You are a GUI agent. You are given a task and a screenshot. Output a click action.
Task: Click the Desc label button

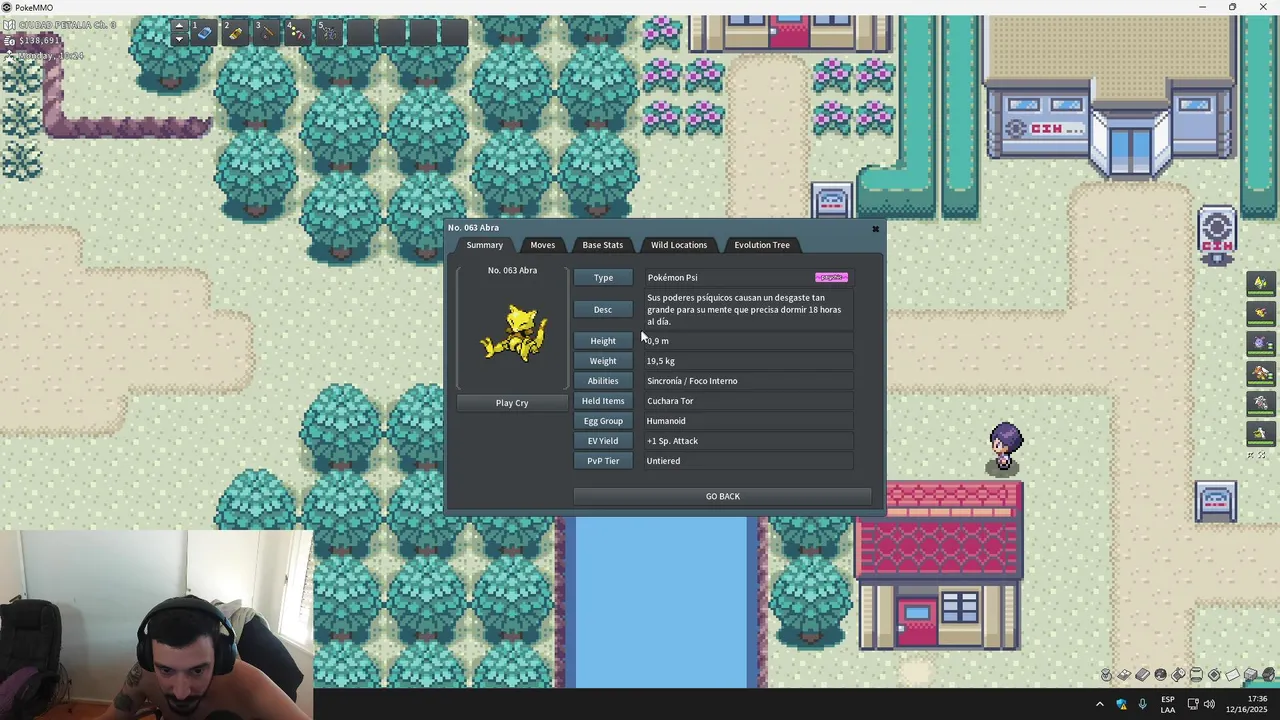pyautogui.click(x=603, y=309)
